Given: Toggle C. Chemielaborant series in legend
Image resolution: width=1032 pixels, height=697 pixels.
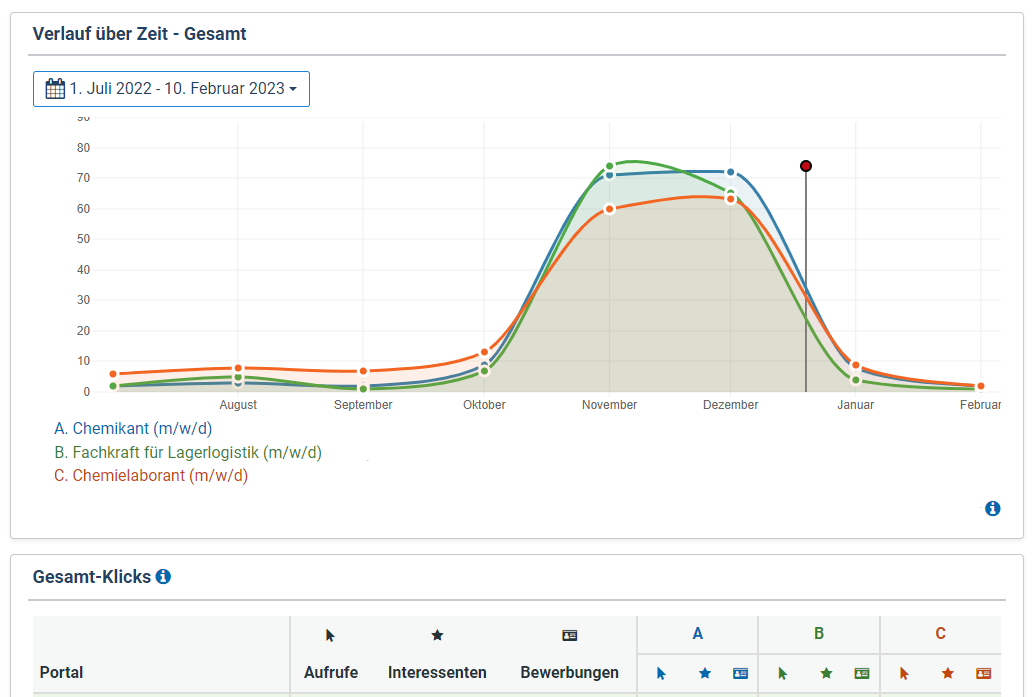Looking at the screenshot, I should 150,476.
